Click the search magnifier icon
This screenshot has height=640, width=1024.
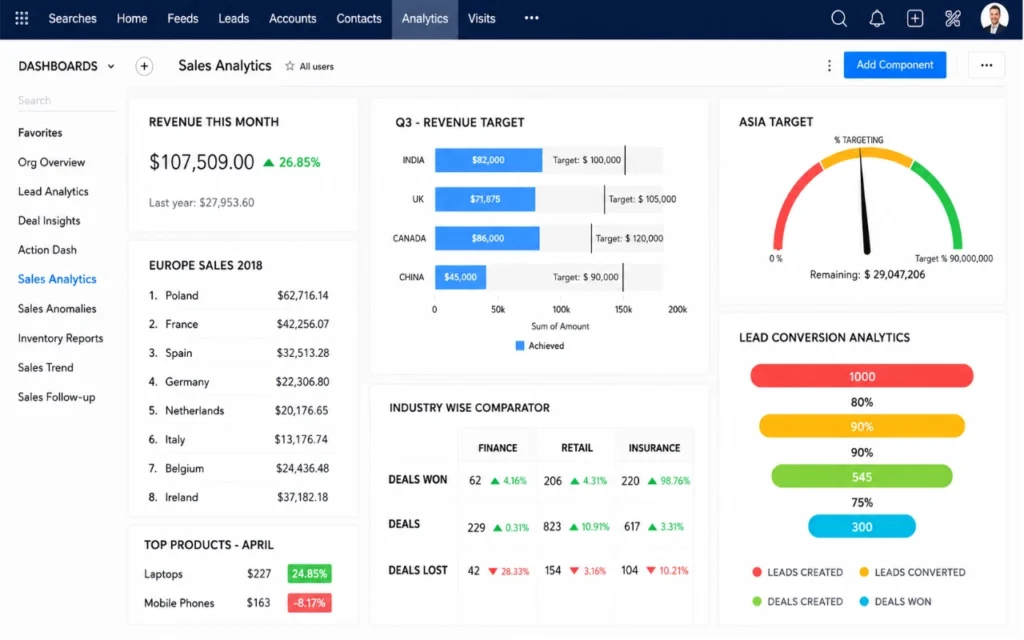[x=839, y=18]
